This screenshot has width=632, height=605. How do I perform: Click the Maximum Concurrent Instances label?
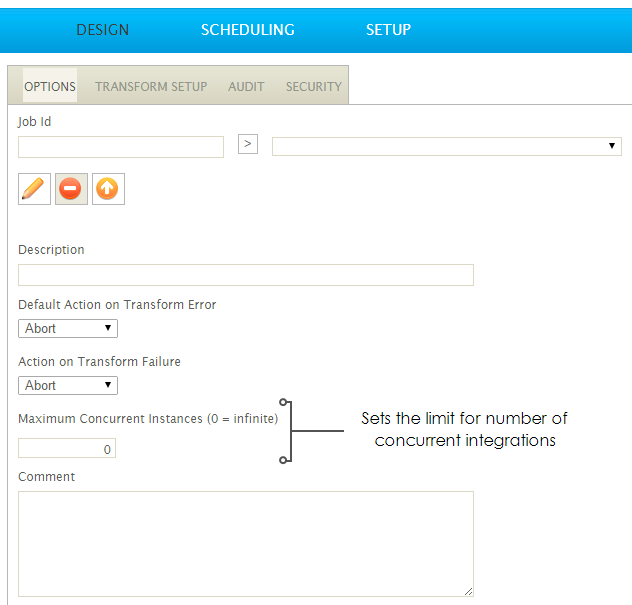pyautogui.click(x=148, y=418)
